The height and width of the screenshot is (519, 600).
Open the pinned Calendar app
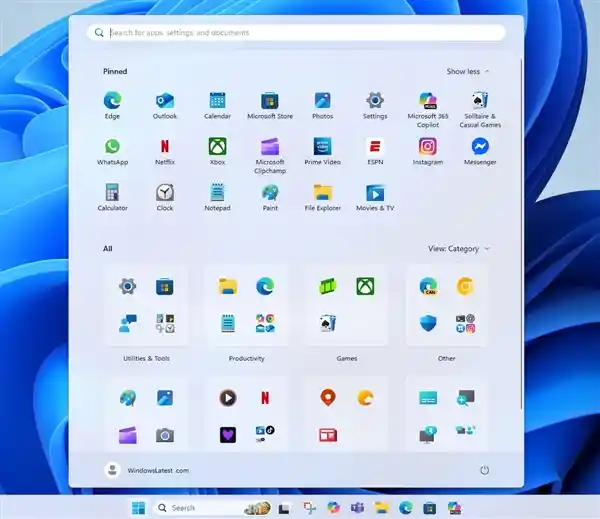(217, 106)
